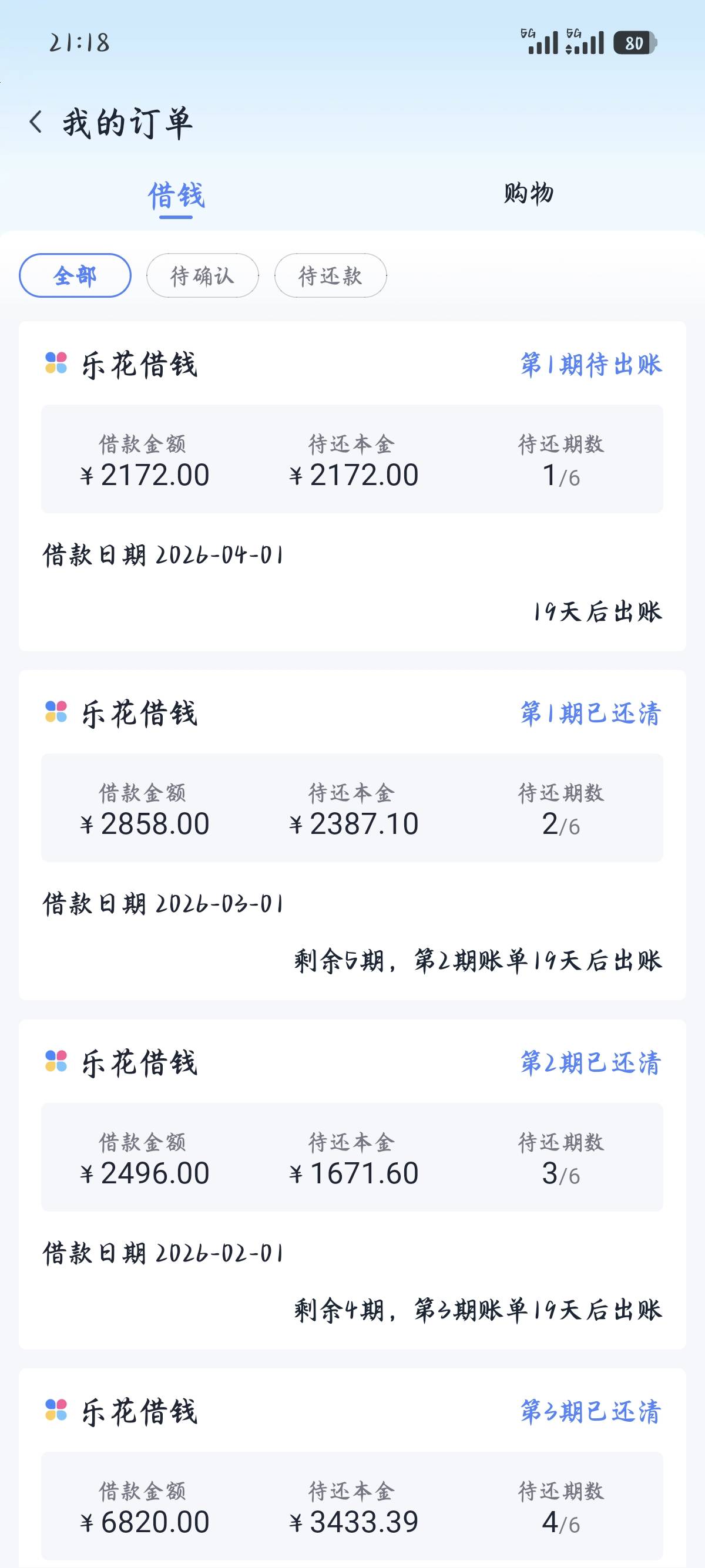The image size is (705, 1568).
Task: Open the 第3期已还清 status link
Action: pos(590,1412)
